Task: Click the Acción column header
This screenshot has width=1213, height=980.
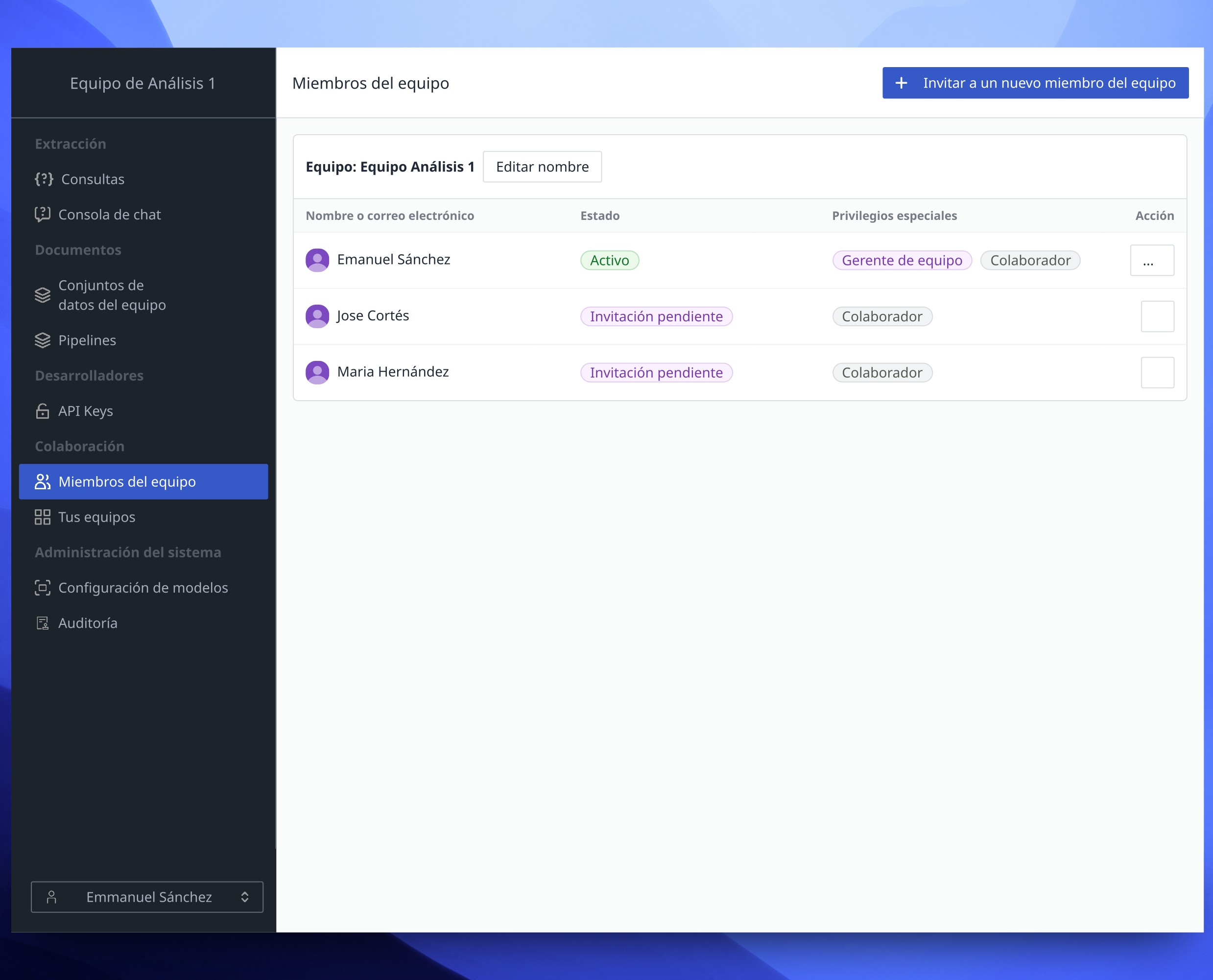Action: click(1155, 215)
